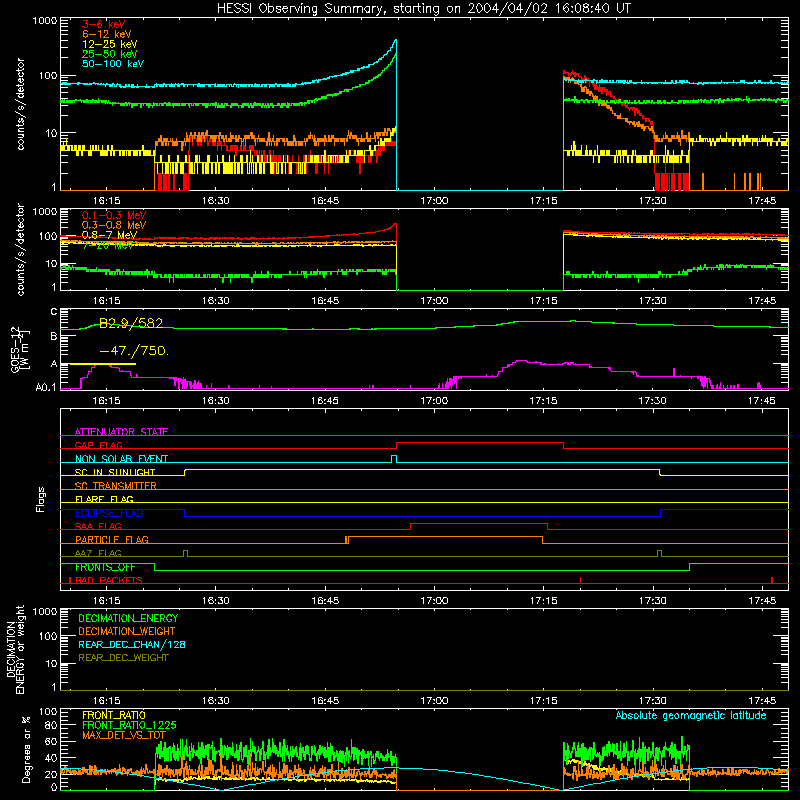800x800 pixels.
Task: Click the ATTENUATOR_STATE flag label
Action: click(121, 432)
